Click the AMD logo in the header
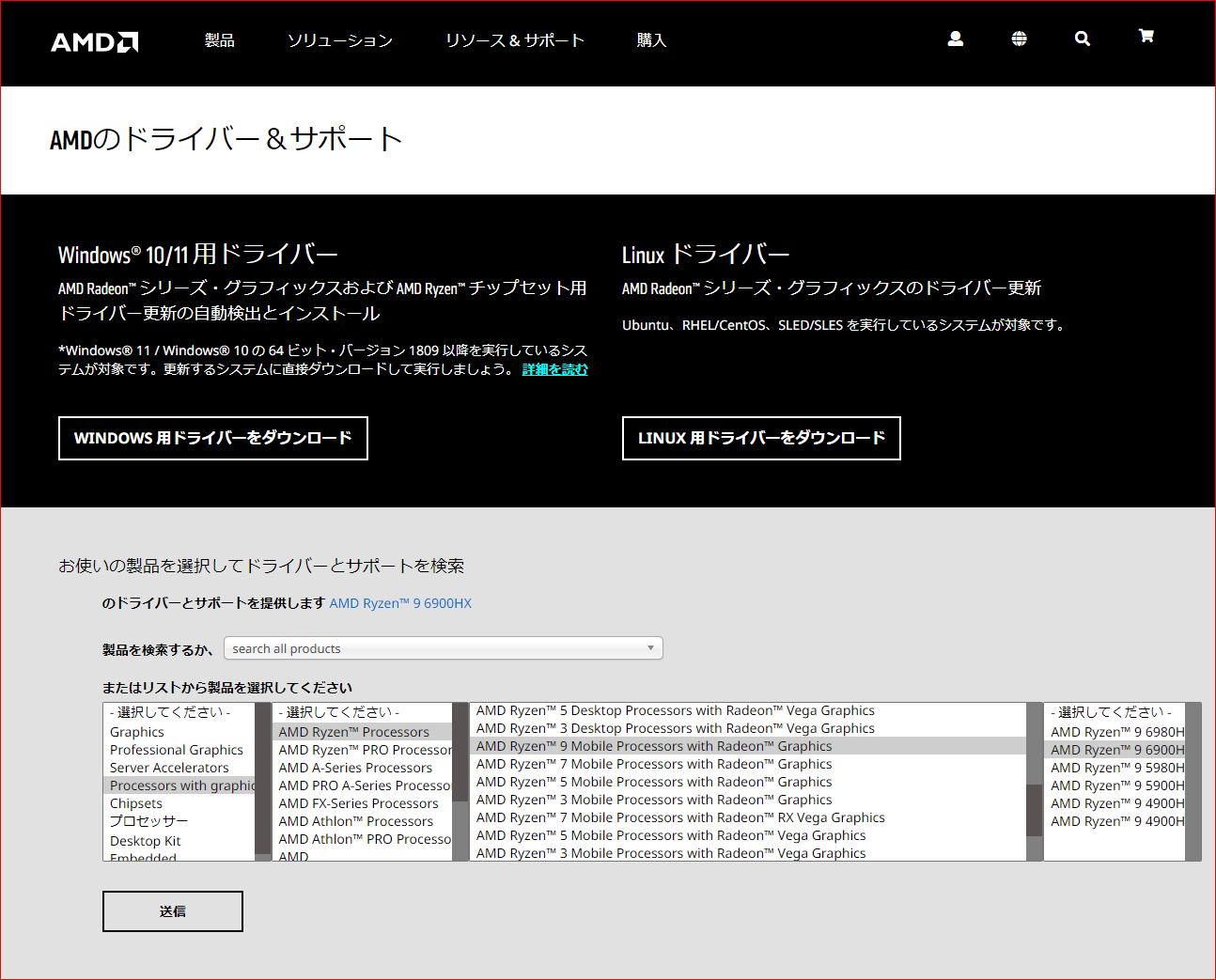 (x=94, y=41)
